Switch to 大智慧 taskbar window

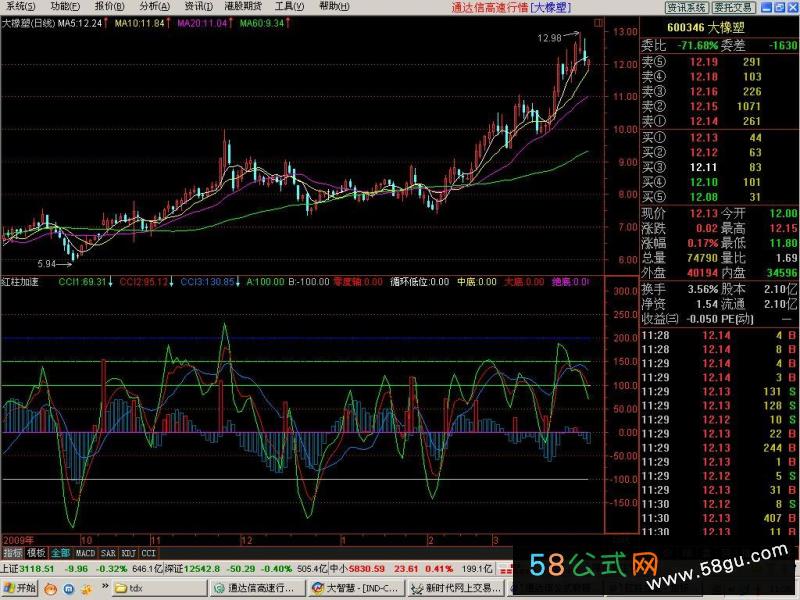click(x=356, y=588)
